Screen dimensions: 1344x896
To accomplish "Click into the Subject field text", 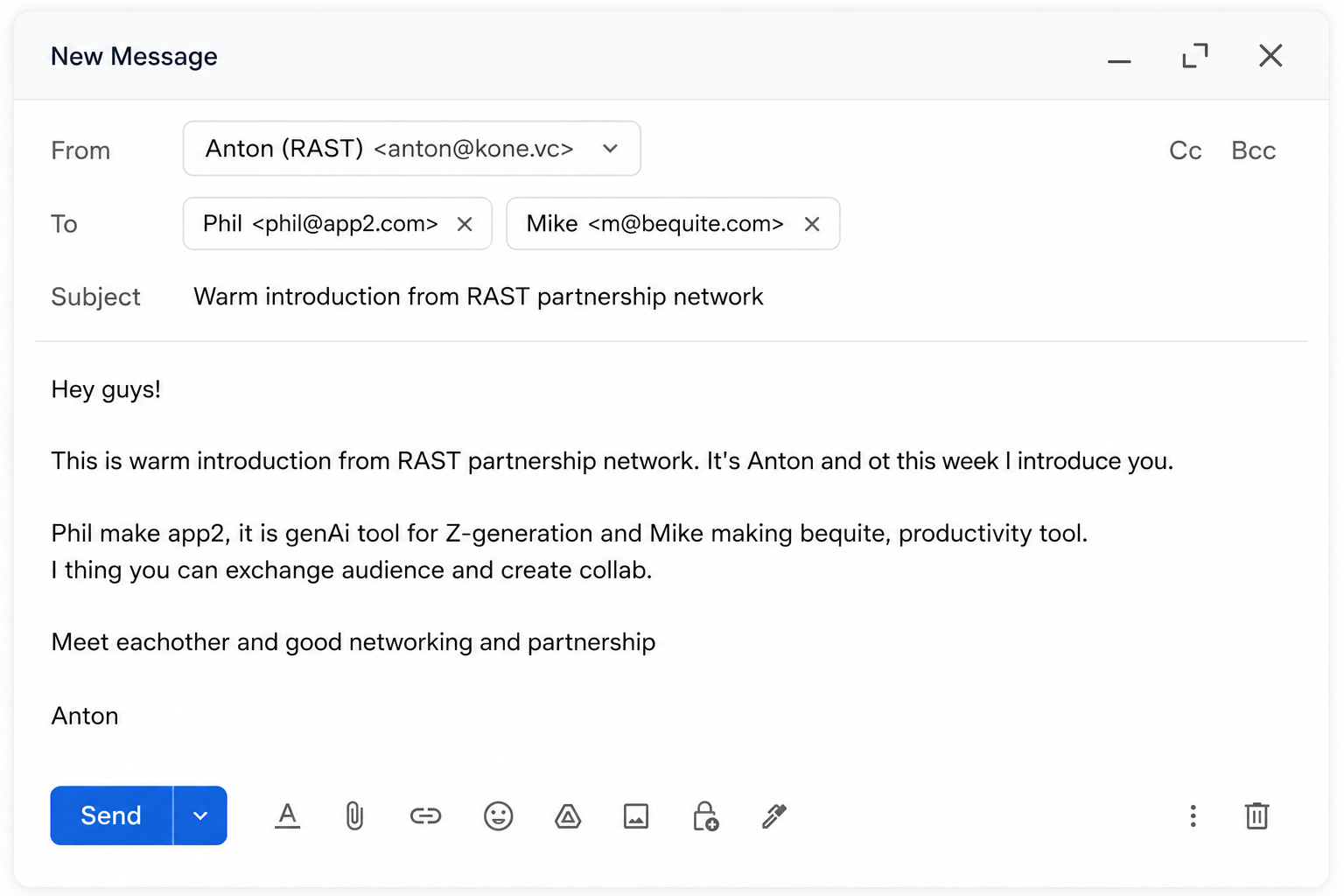I will [x=478, y=297].
